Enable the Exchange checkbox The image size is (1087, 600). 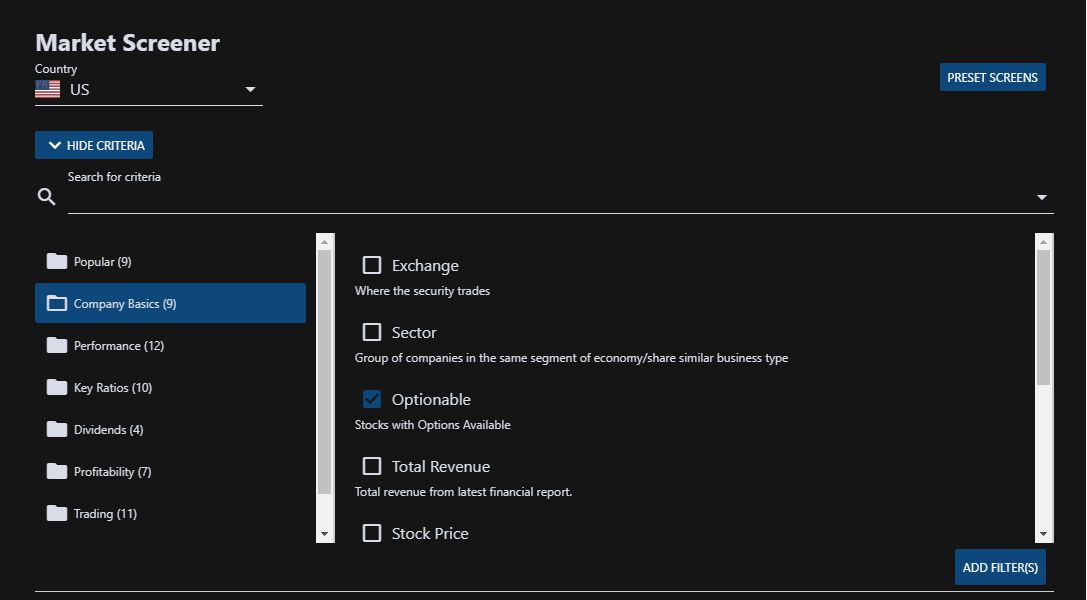[x=372, y=265]
